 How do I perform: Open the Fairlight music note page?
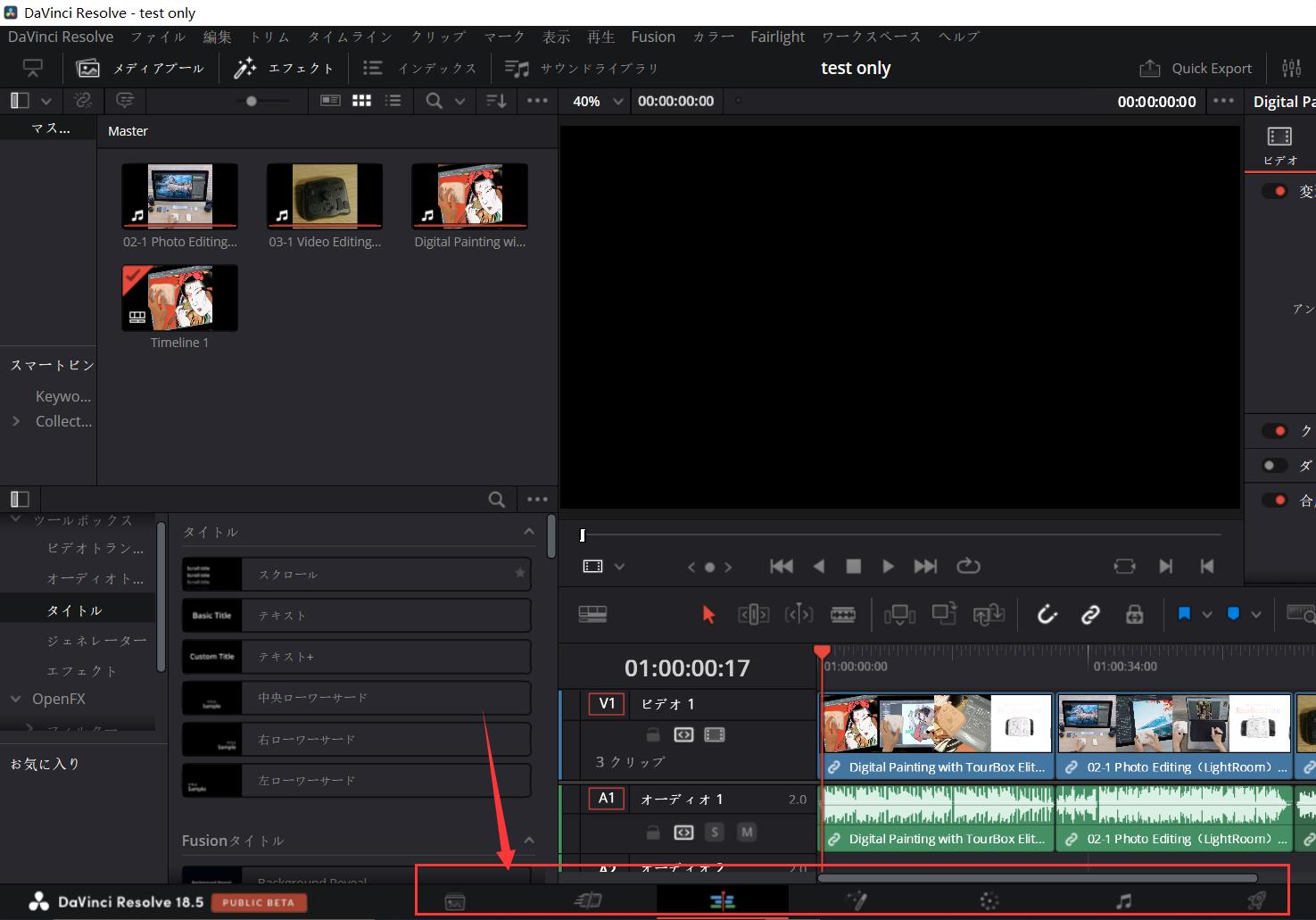[1123, 901]
